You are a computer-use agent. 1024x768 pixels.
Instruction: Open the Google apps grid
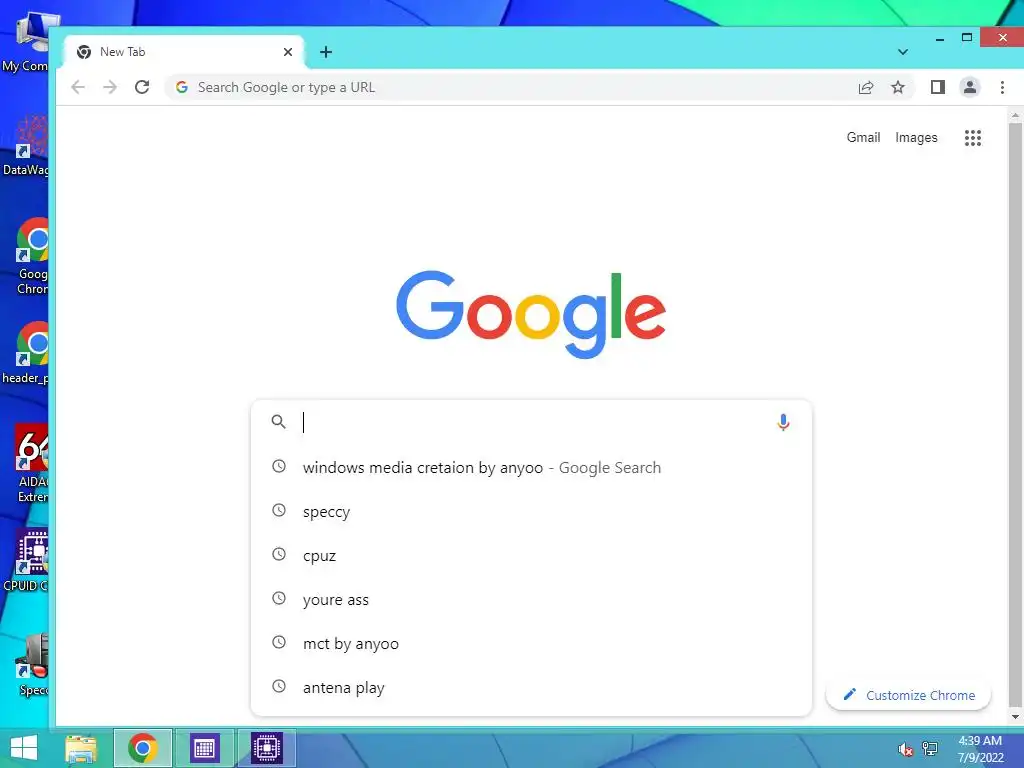pos(972,138)
